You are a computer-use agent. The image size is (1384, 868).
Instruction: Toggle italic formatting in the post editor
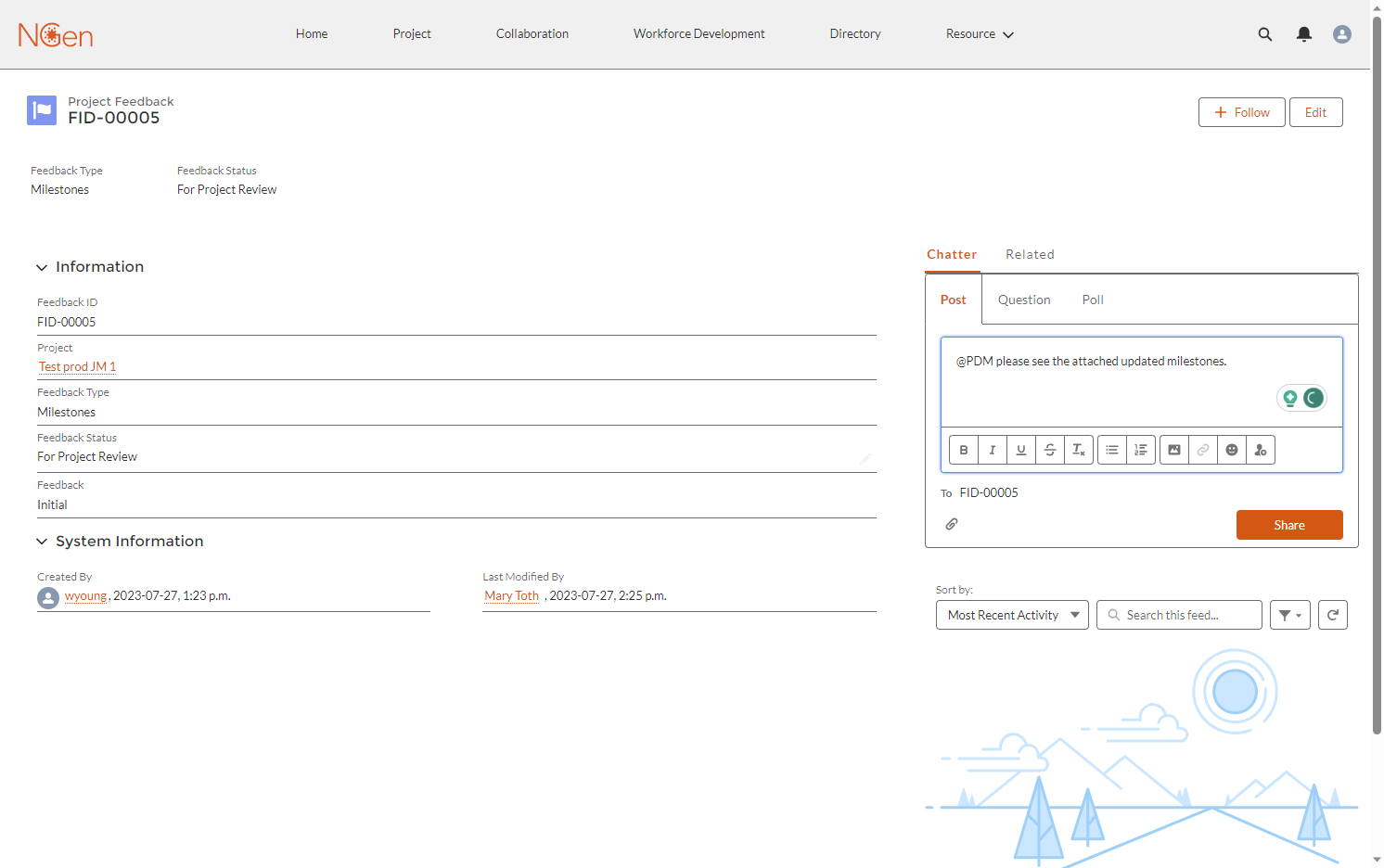point(993,450)
